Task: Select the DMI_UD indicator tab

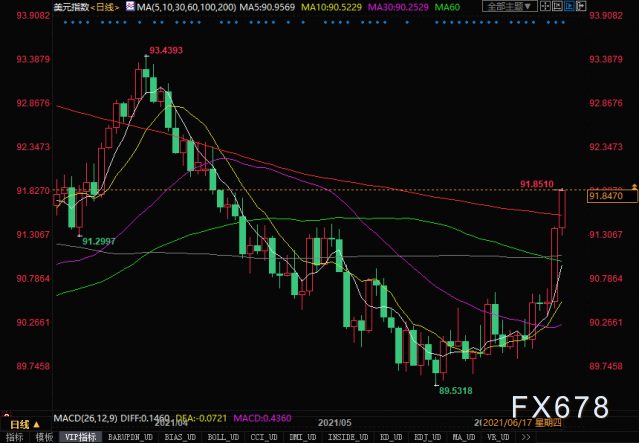Action: coord(302,437)
